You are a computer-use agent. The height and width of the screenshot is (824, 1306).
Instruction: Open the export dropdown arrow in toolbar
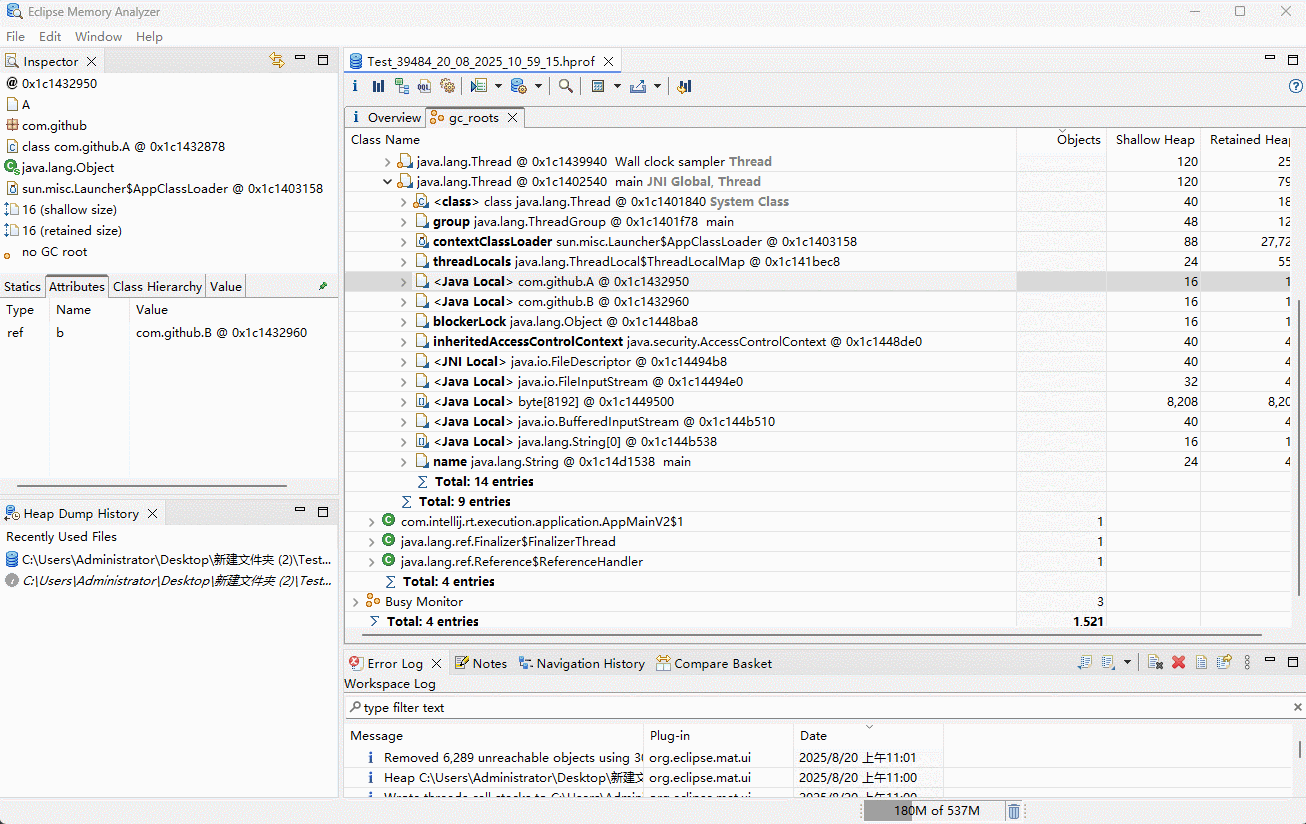click(x=657, y=86)
